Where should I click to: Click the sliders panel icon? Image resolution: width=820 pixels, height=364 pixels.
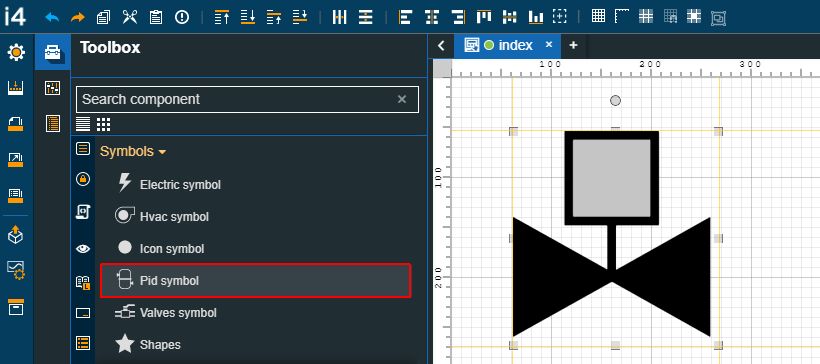53,88
